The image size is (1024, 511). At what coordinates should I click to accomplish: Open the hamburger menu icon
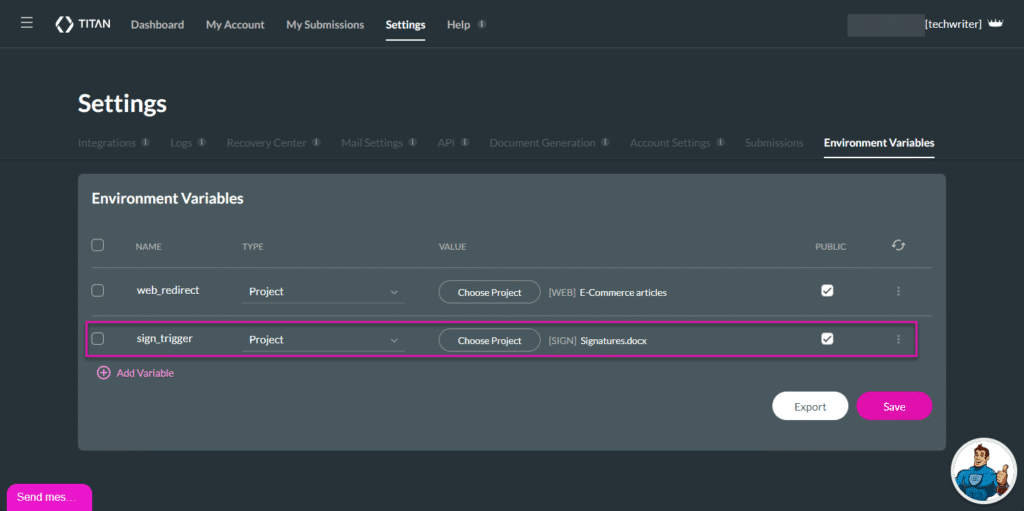pos(27,23)
